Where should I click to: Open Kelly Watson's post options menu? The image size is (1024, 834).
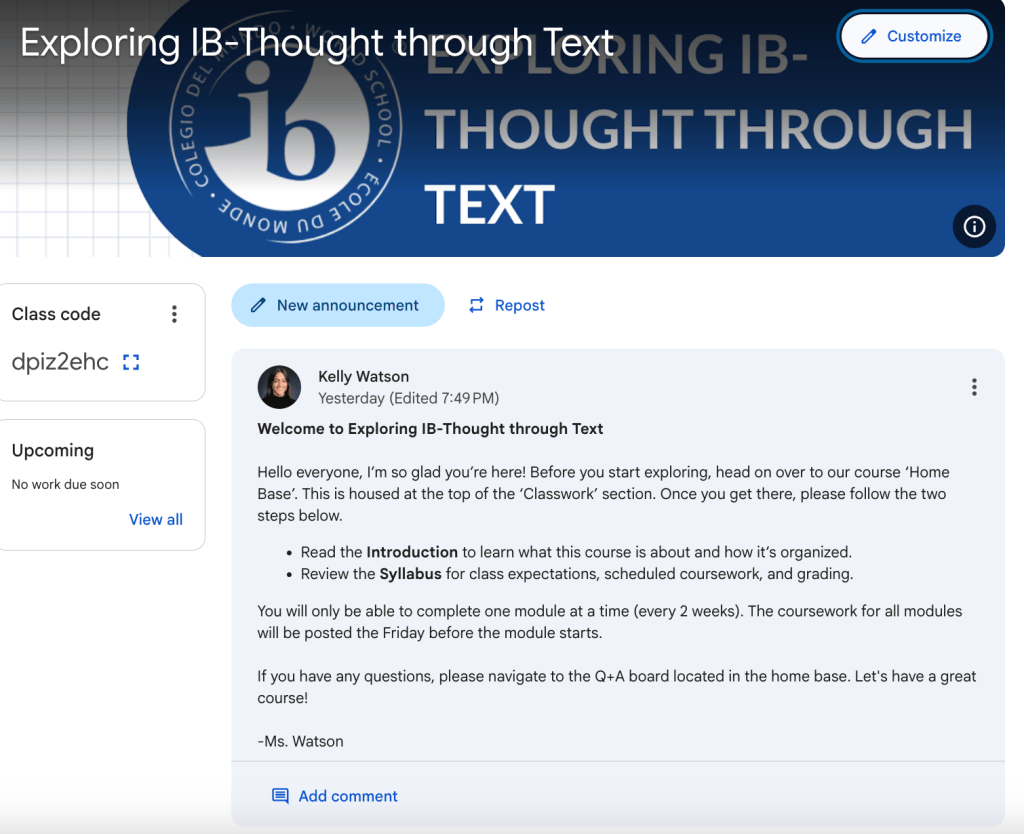click(974, 387)
